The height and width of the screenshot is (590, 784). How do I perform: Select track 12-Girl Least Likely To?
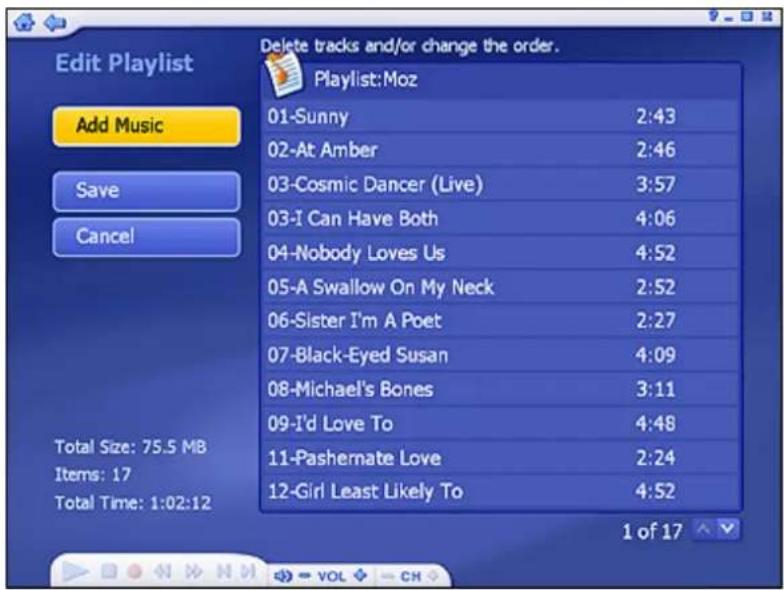click(x=500, y=491)
